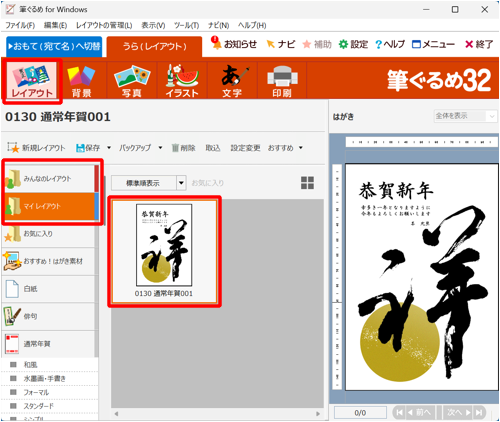The image size is (500, 422).
Task: Open the ナビ(N) menu
Action: tap(219, 25)
